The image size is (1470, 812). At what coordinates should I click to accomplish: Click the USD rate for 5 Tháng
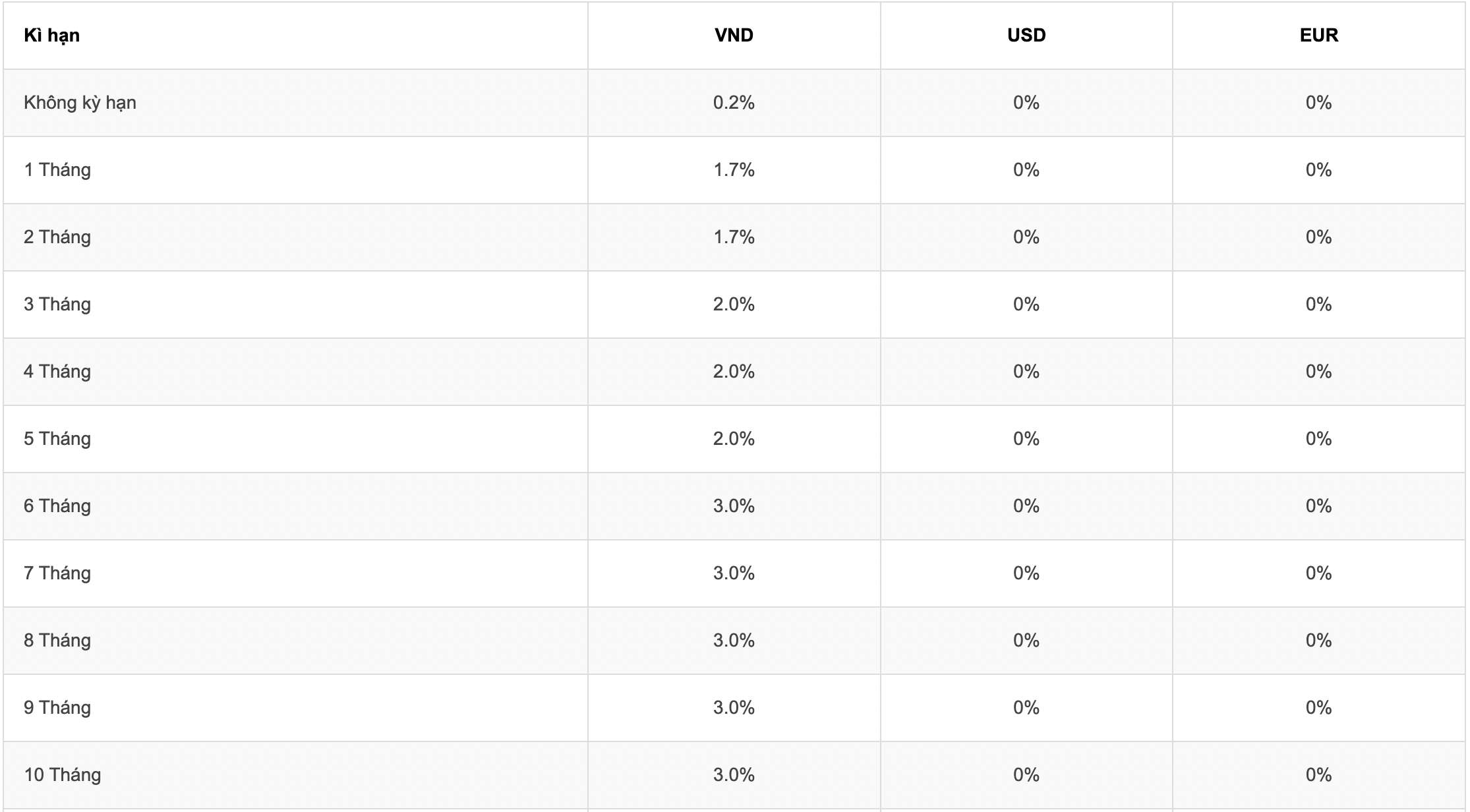[1026, 439]
